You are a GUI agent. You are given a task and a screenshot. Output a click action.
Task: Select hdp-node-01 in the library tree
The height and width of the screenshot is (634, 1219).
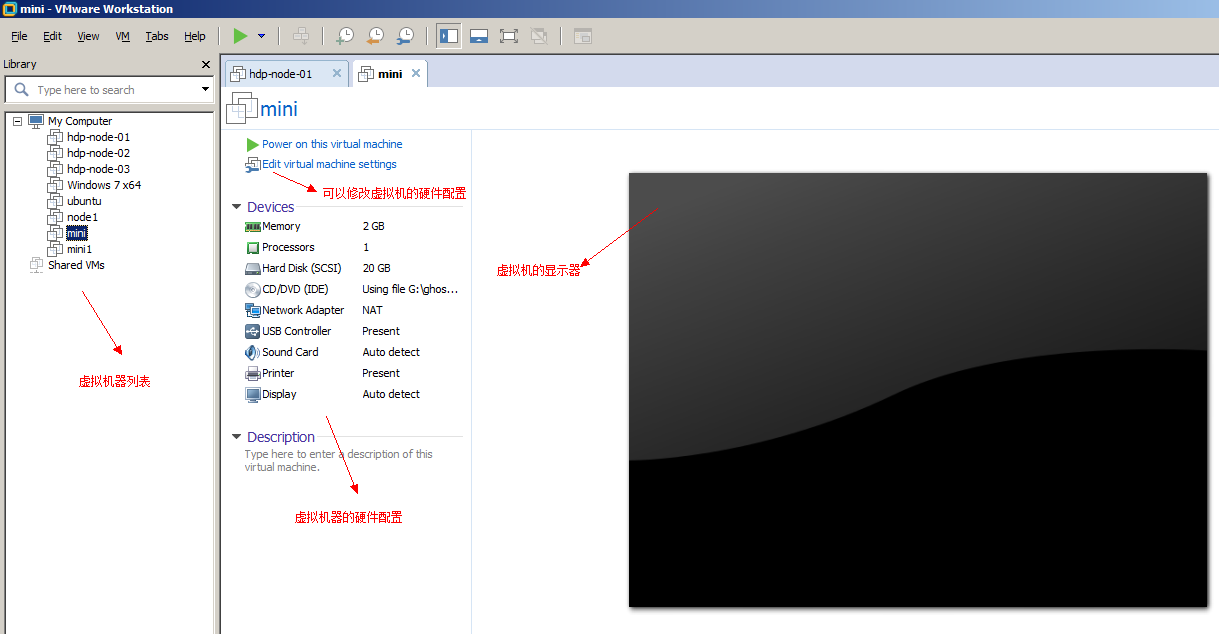click(98, 137)
